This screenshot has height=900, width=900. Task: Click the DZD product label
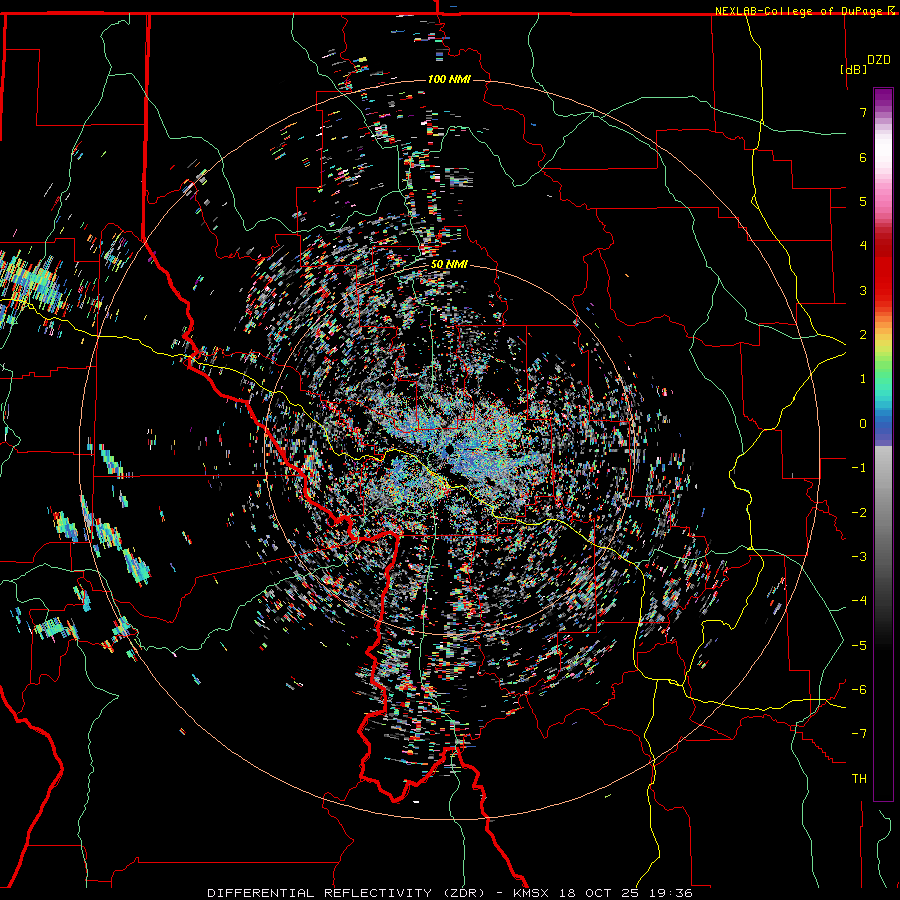(x=879, y=60)
